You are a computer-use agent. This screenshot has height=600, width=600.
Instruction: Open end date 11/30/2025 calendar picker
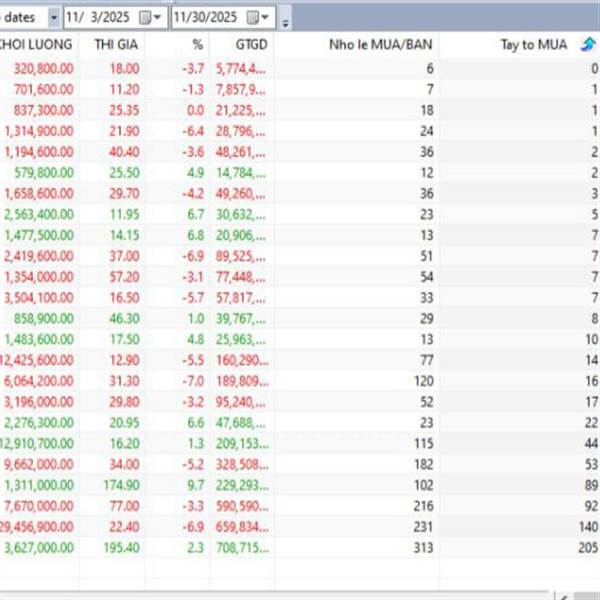point(258,18)
